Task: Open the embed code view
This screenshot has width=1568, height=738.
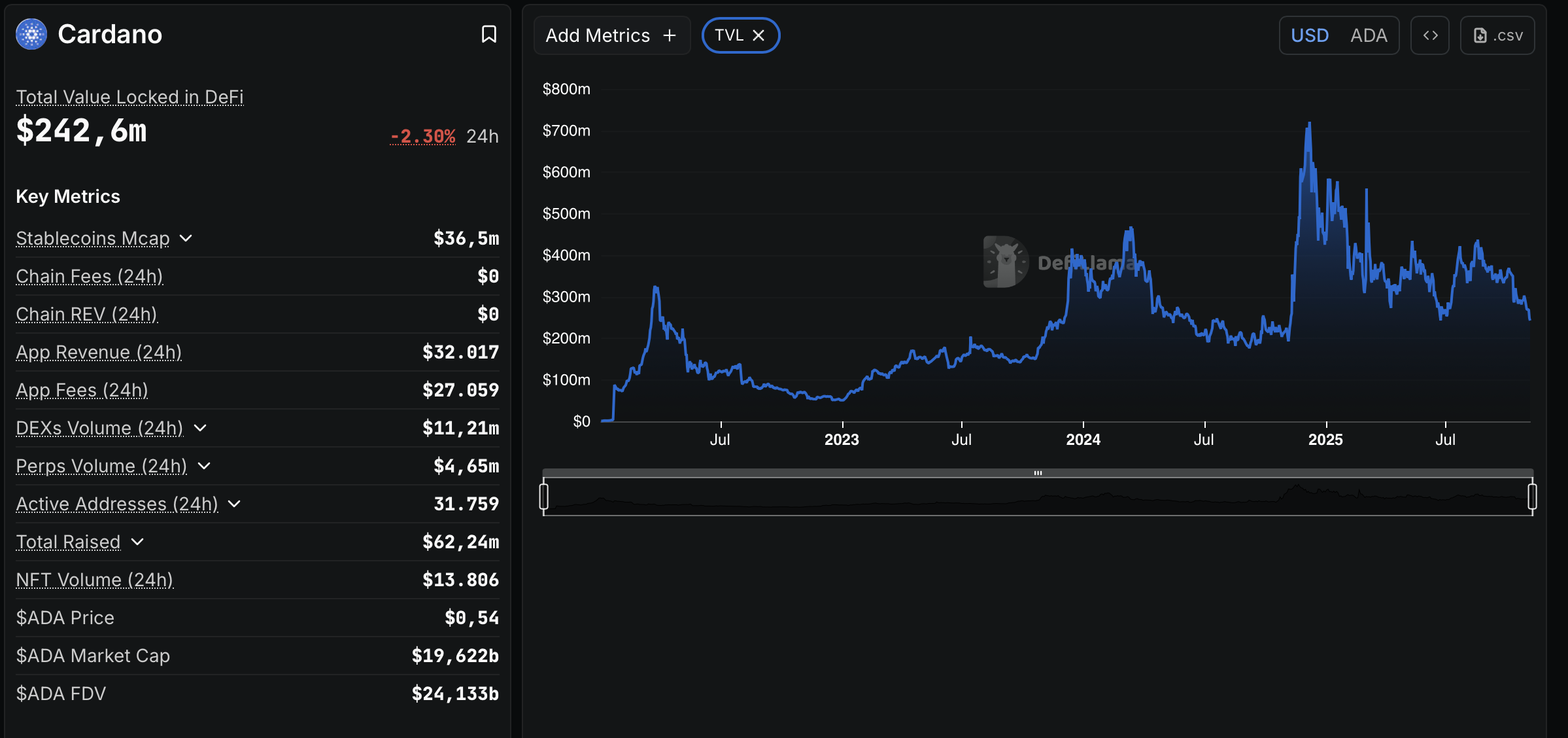Action: [x=1430, y=35]
